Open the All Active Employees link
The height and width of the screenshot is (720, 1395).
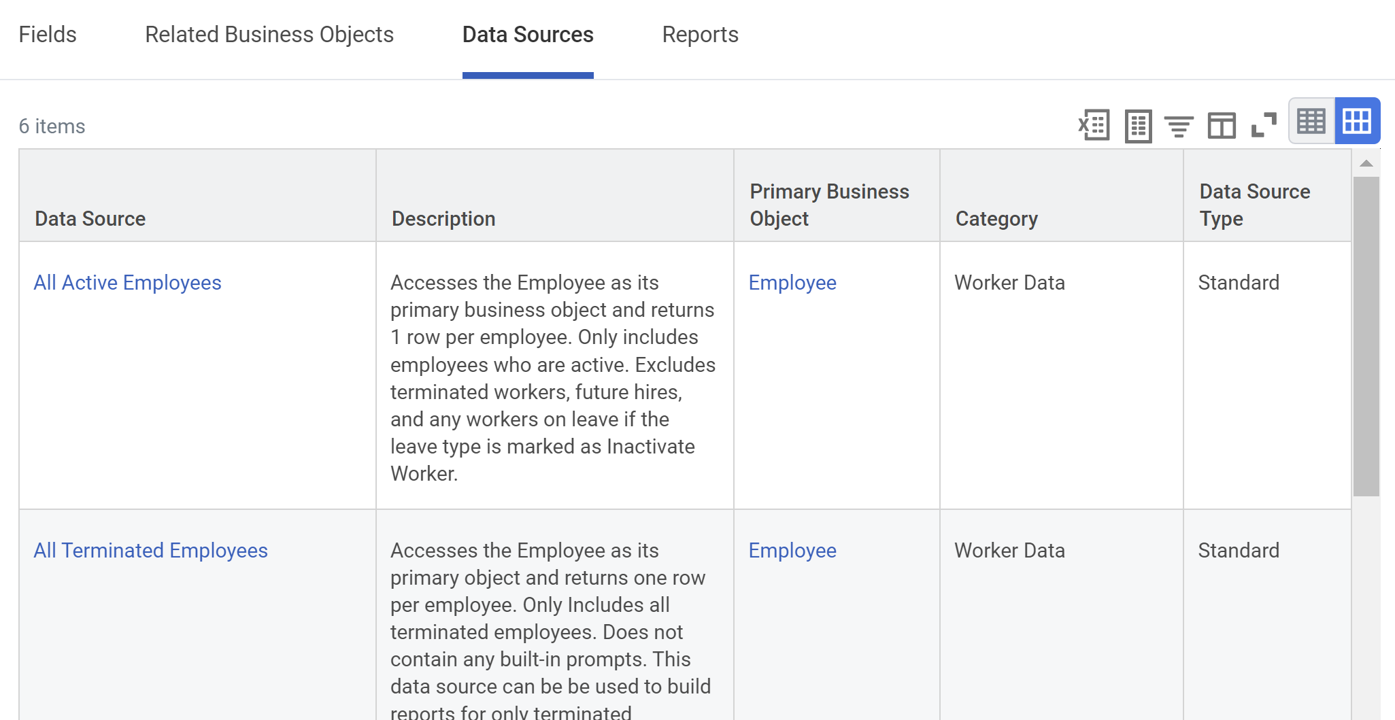click(127, 283)
